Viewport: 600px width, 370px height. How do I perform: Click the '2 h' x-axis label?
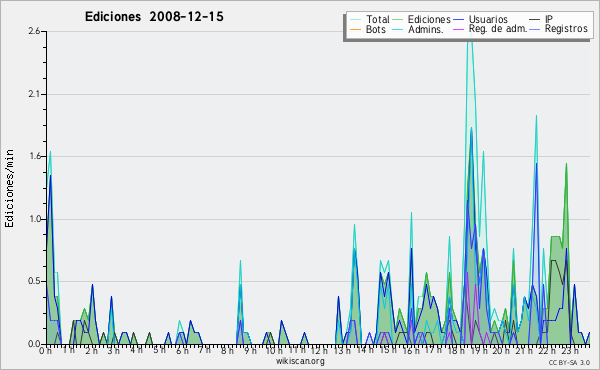(x=91, y=351)
